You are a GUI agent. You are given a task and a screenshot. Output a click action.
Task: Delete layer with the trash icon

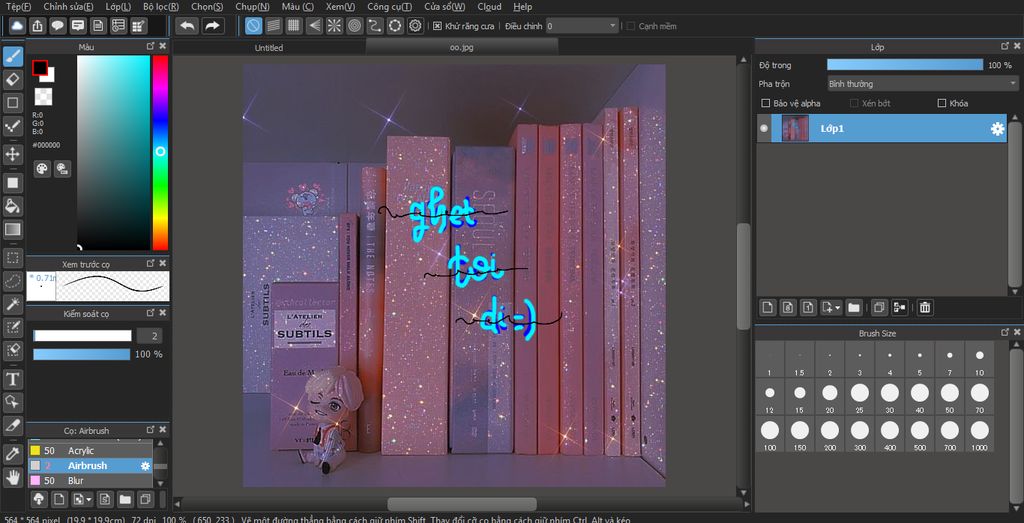(924, 307)
